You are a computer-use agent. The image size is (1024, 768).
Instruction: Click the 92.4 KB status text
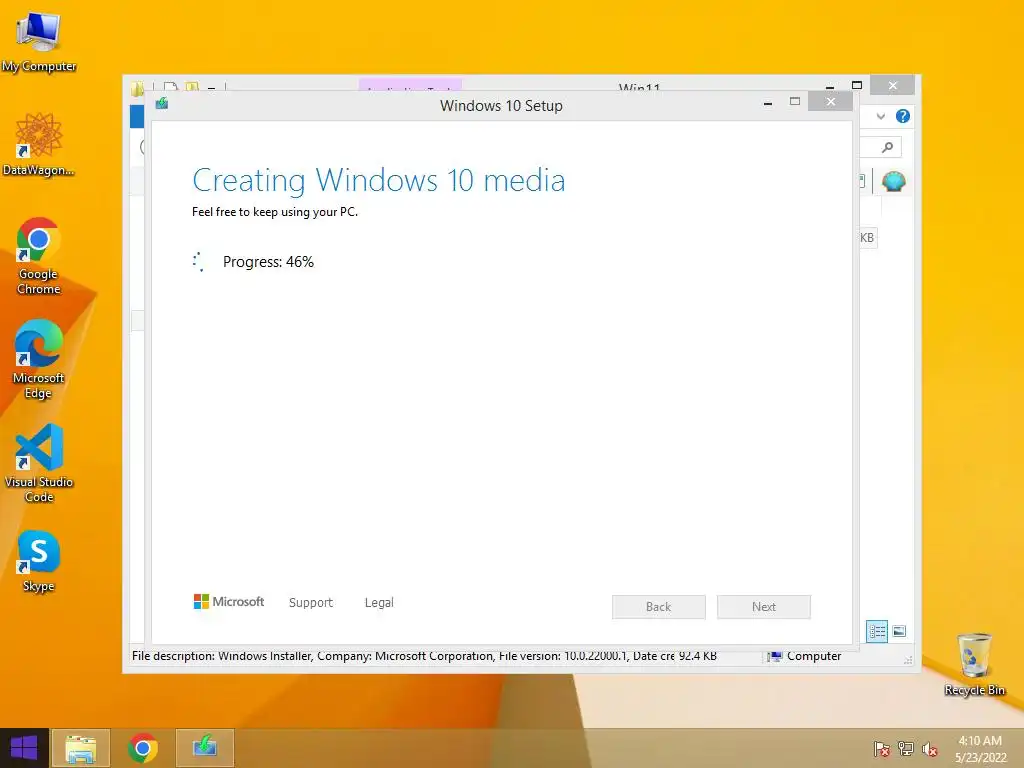pos(697,656)
